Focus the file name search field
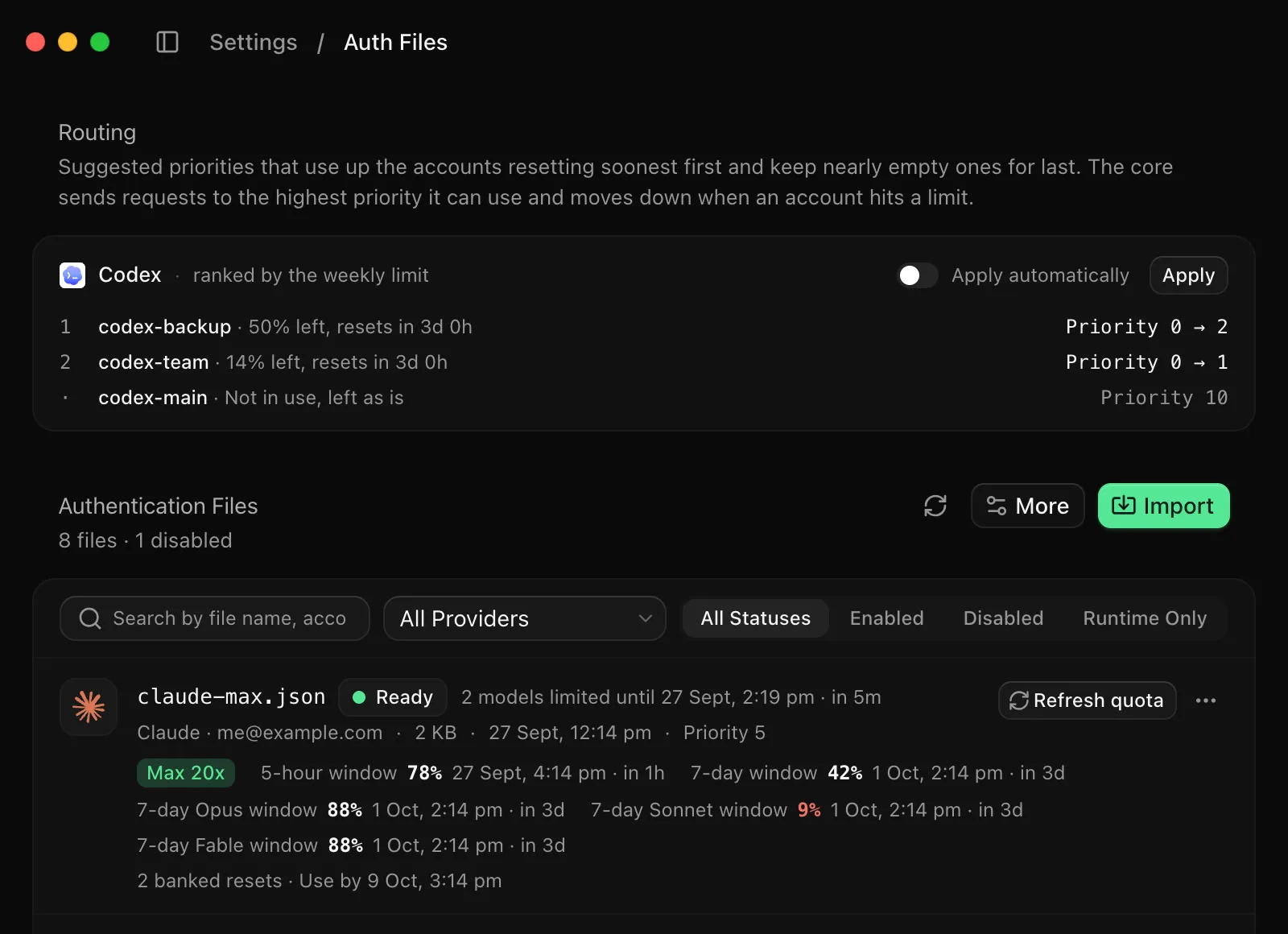The image size is (1288, 934). tap(215, 618)
